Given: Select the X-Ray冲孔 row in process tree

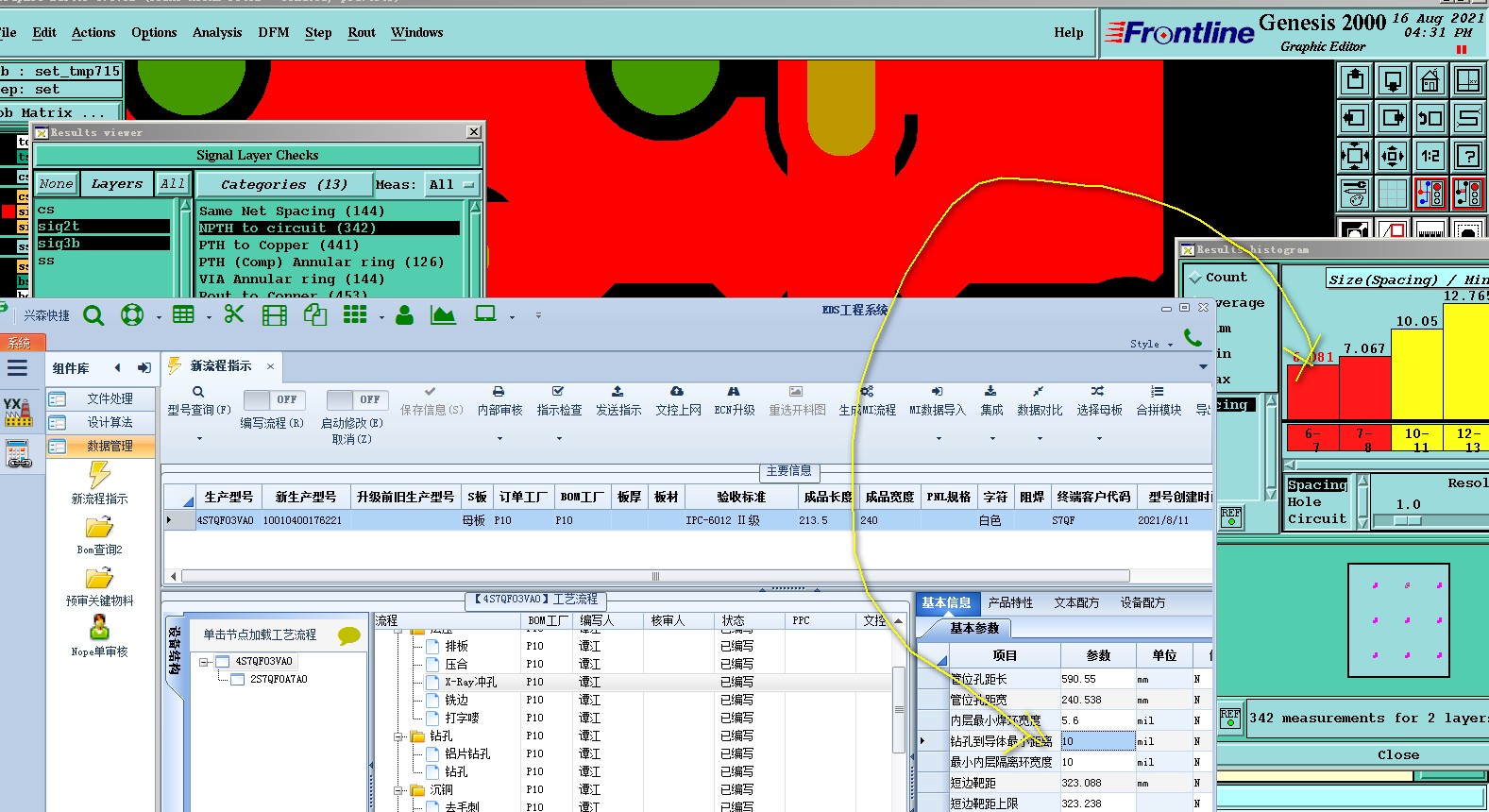Looking at the screenshot, I should 633,682.
